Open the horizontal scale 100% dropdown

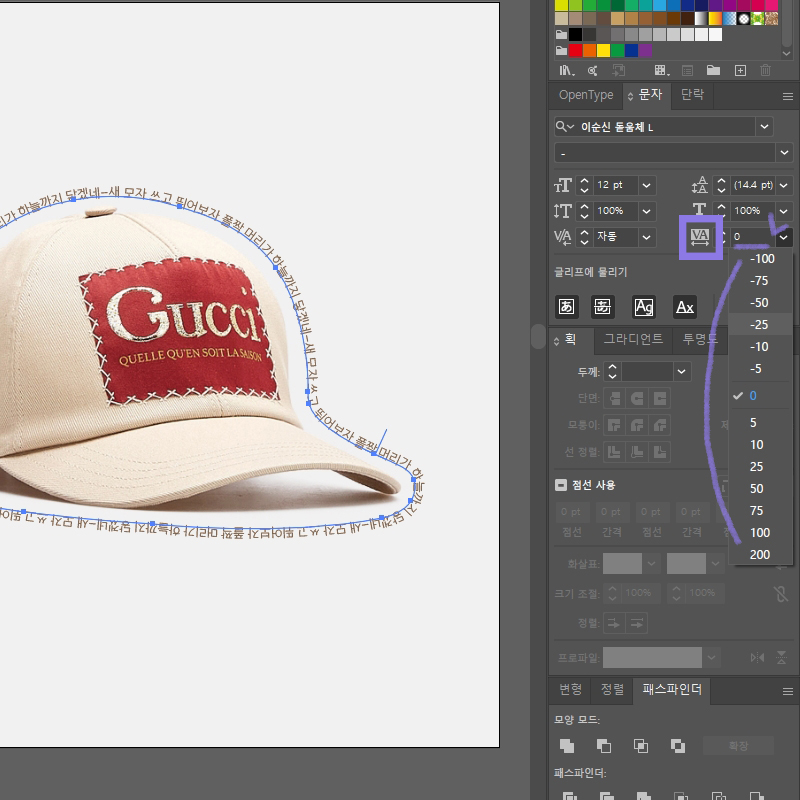[x=784, y=211]
